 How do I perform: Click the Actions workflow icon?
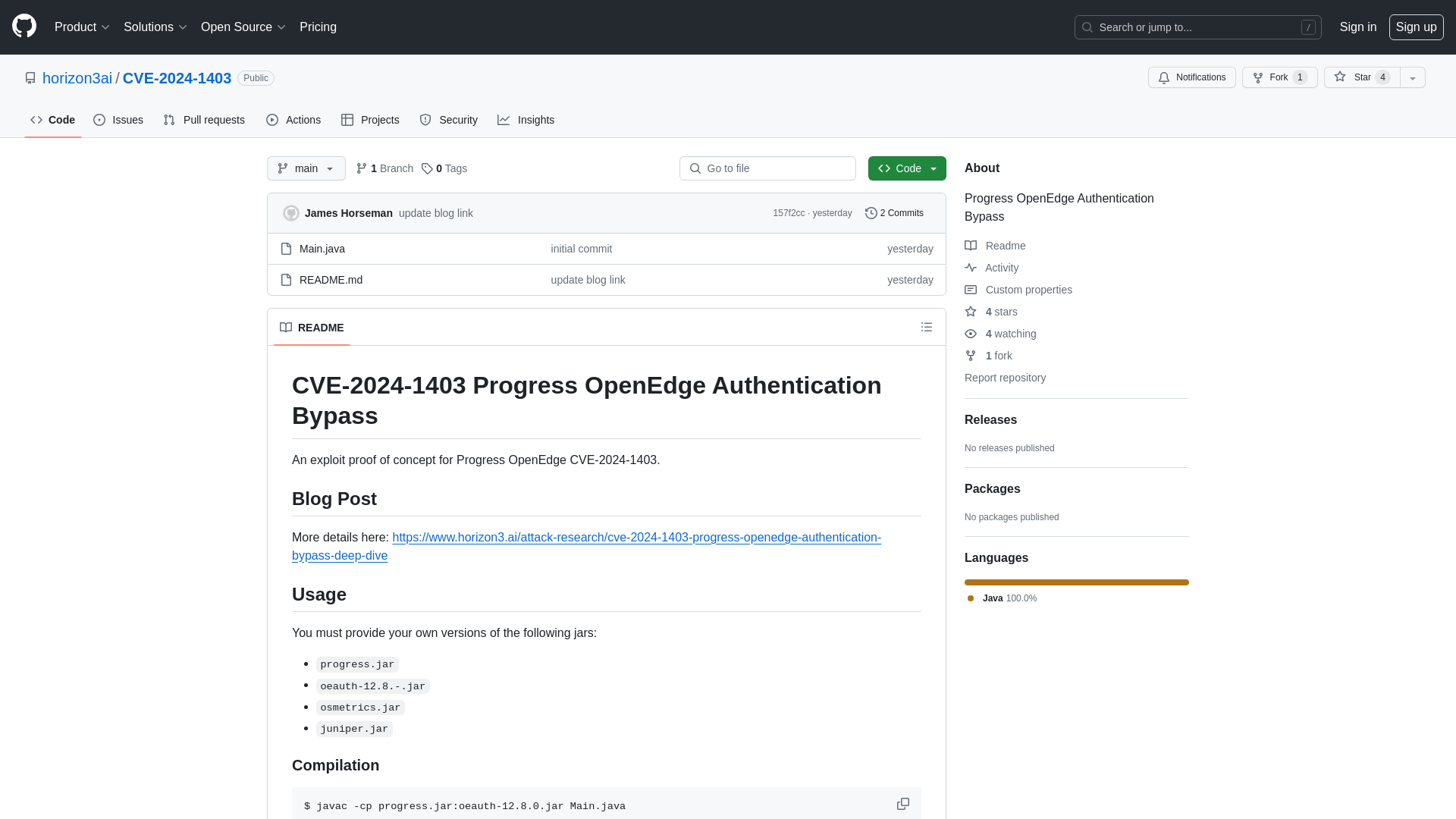[272, 120]
